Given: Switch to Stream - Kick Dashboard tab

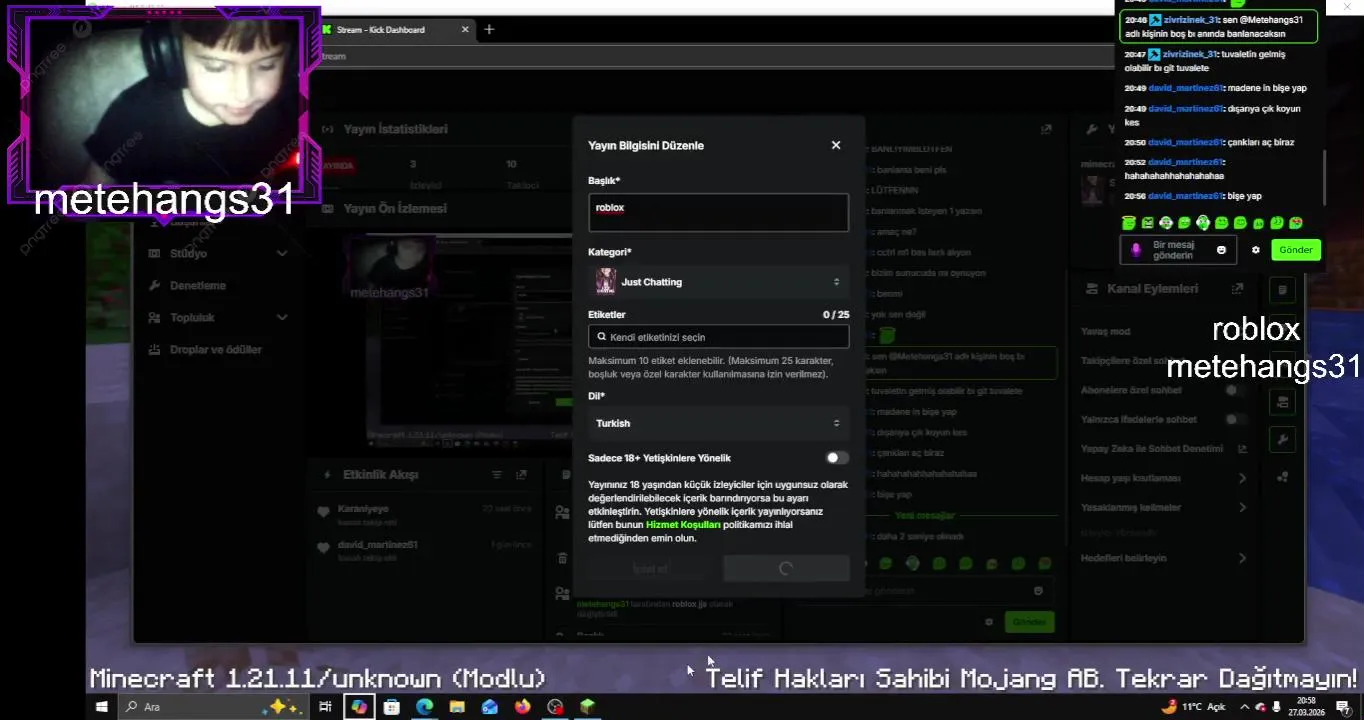Looking at the screenshot, I should (x=394, y=30).
